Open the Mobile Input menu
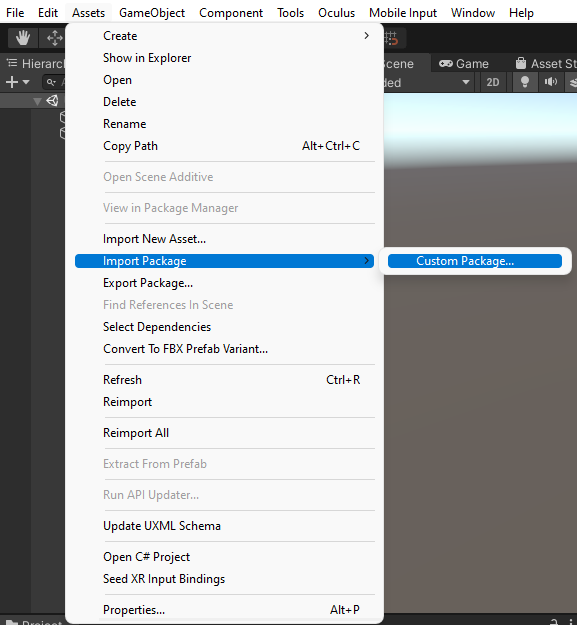The image size is (577, 625). click(403, 13)
